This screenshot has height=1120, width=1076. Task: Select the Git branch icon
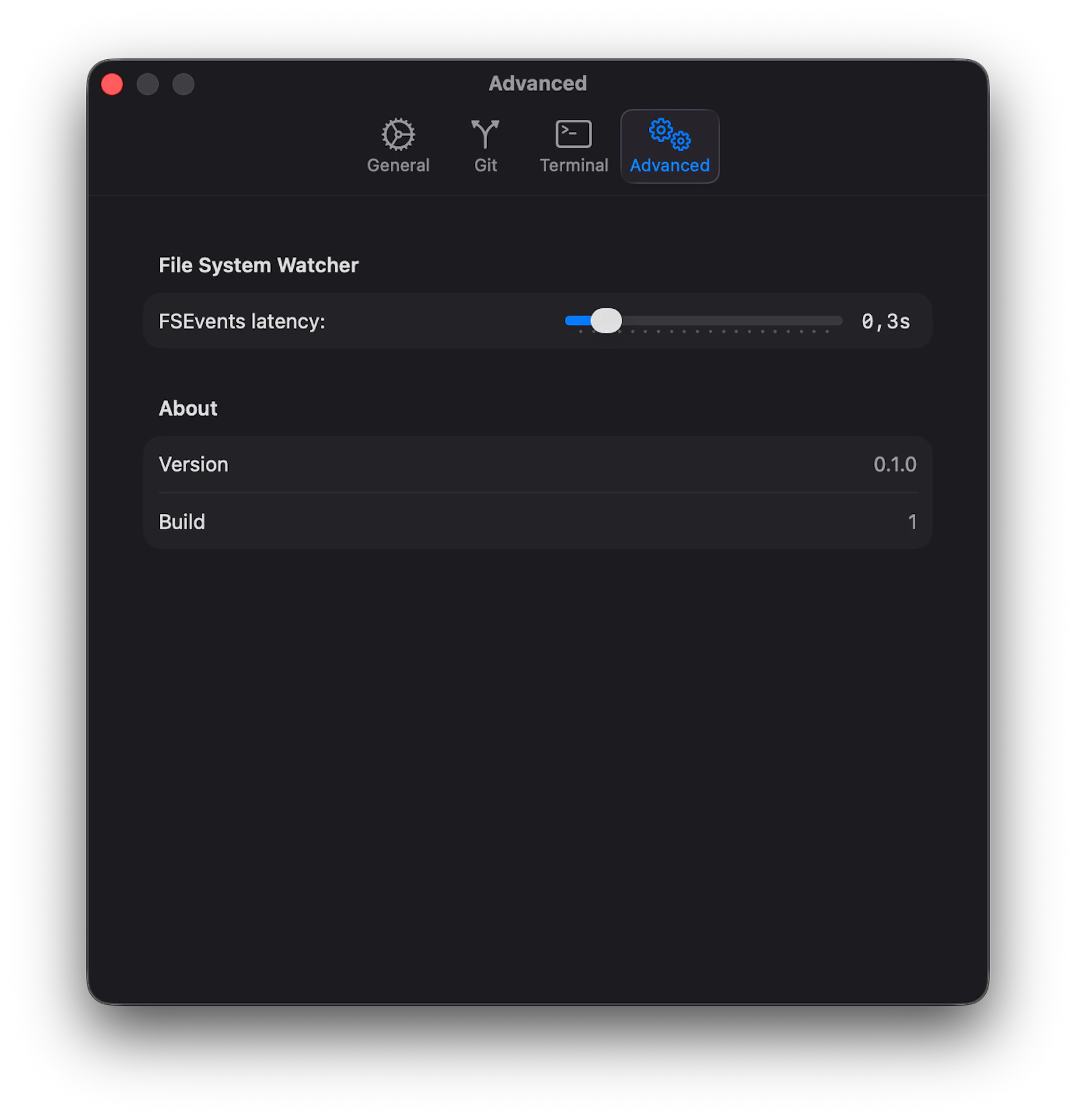(485, 134)
